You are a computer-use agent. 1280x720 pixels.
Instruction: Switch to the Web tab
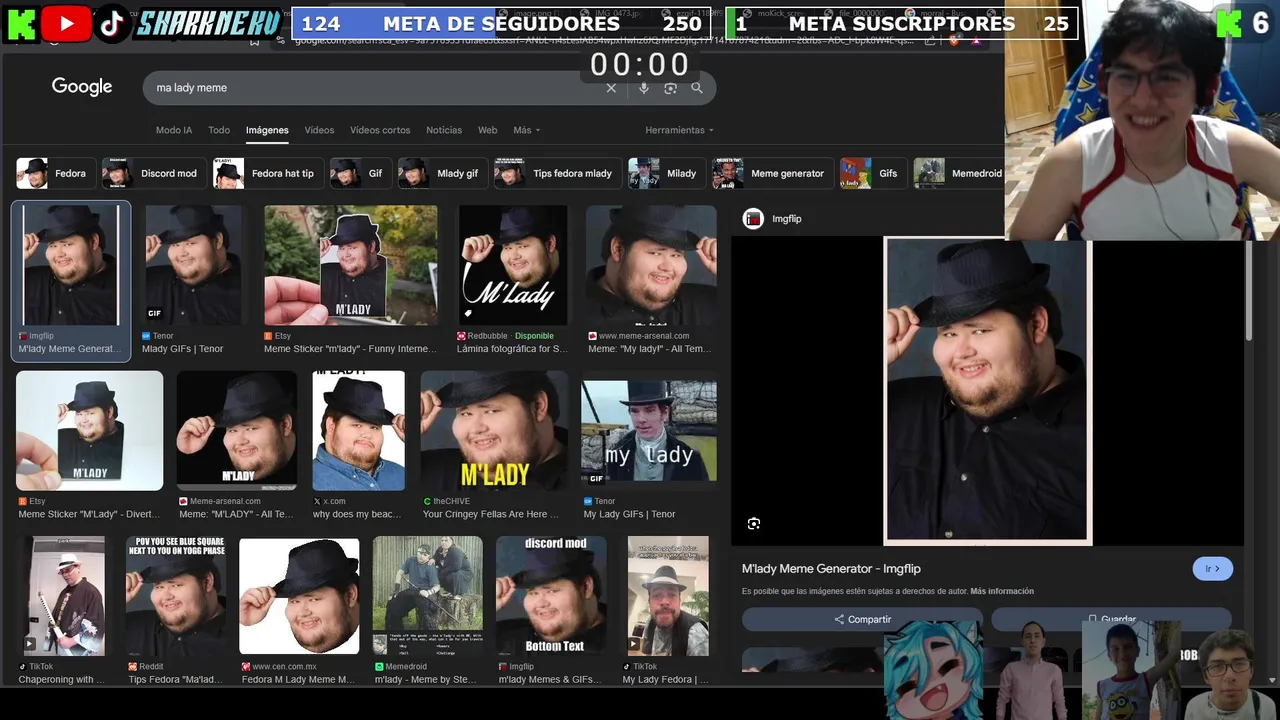click(x=487, y=130)
